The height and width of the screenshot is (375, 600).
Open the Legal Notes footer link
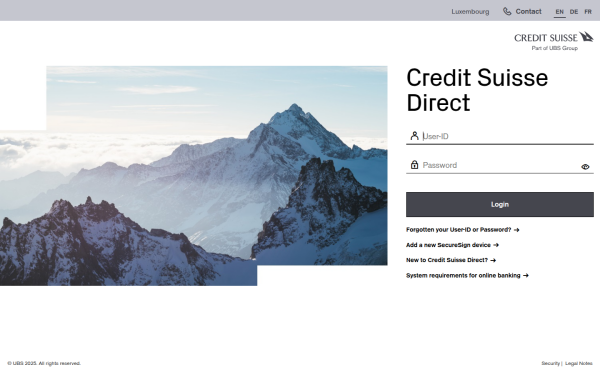579,364
